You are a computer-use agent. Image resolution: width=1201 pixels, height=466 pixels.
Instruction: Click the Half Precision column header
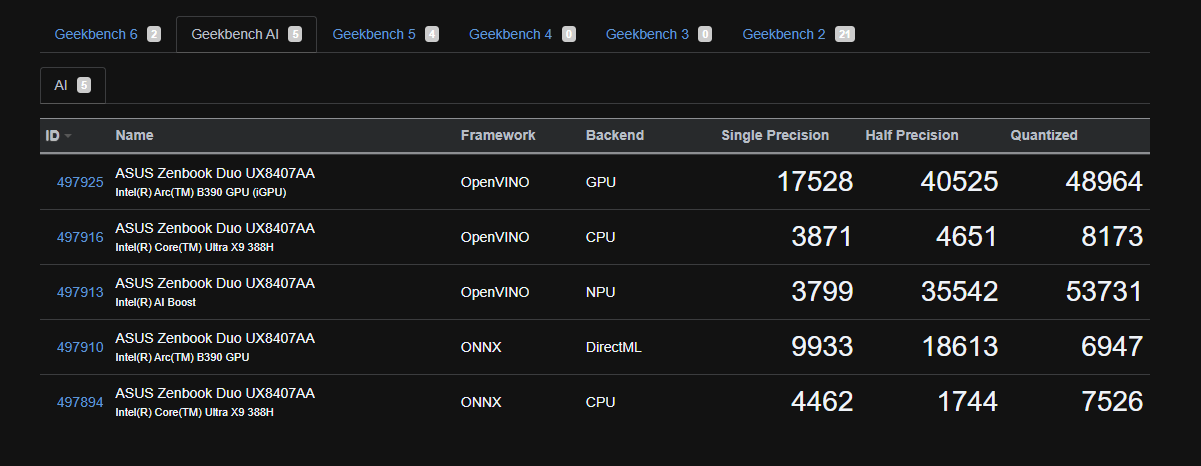click(x=912, y=135)
